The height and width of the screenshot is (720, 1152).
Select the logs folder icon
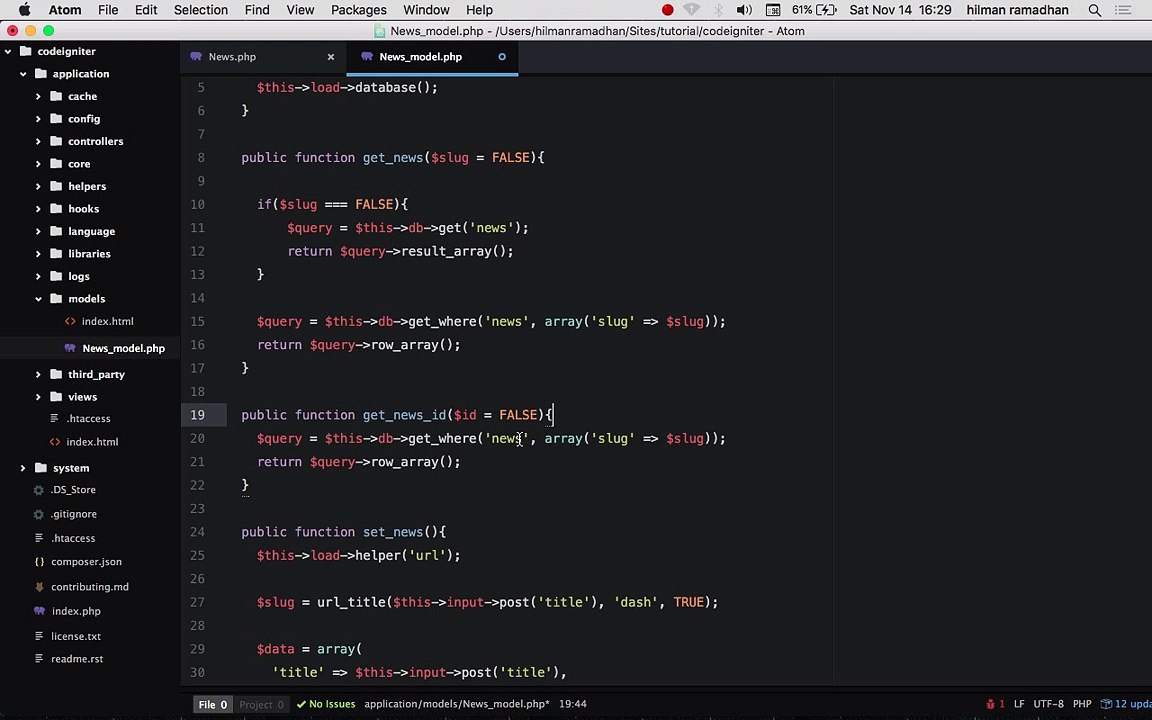56,276
